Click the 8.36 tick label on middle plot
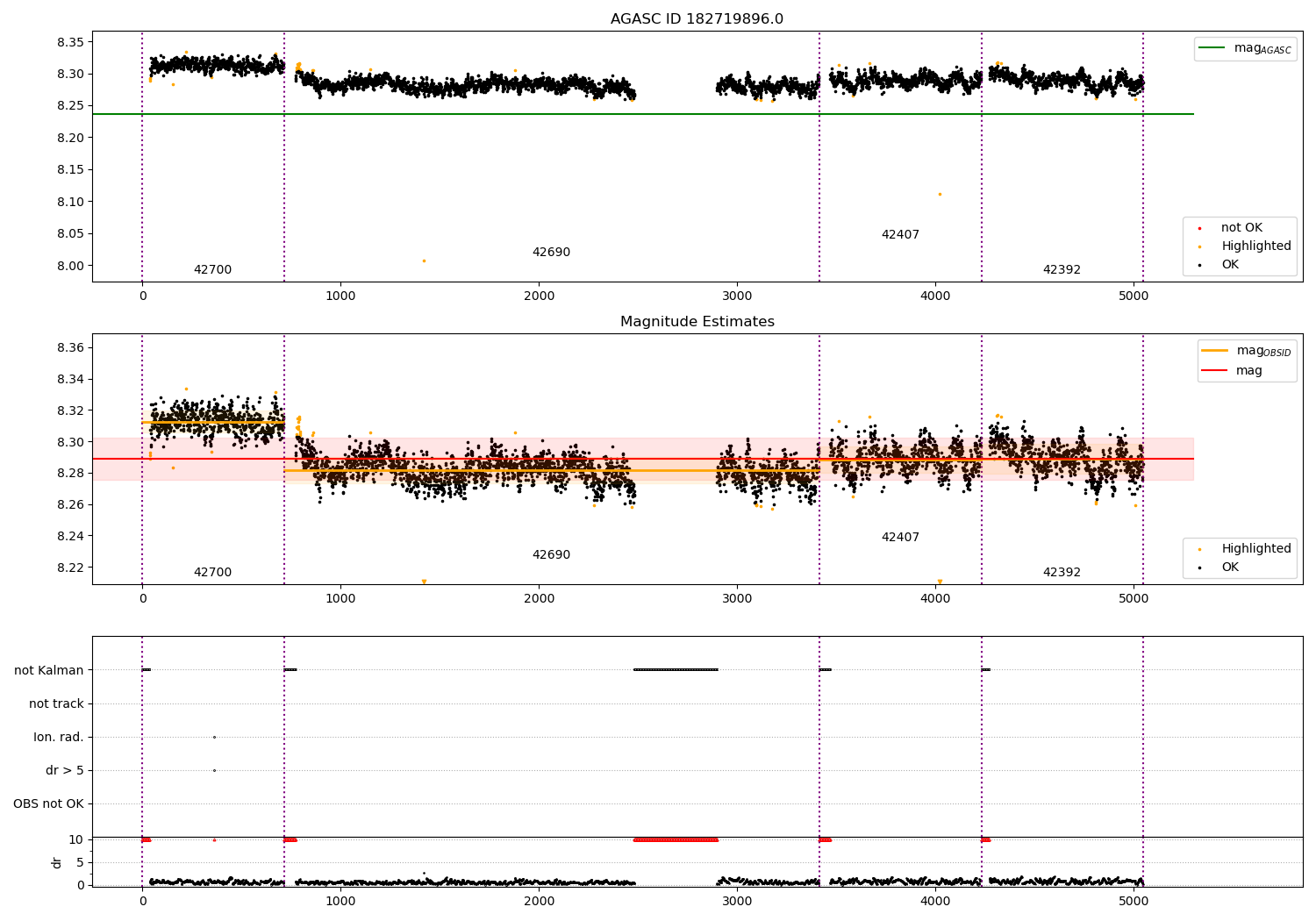Image resolution: width=1316 pixels, height=921 pixels. (69, 348)
